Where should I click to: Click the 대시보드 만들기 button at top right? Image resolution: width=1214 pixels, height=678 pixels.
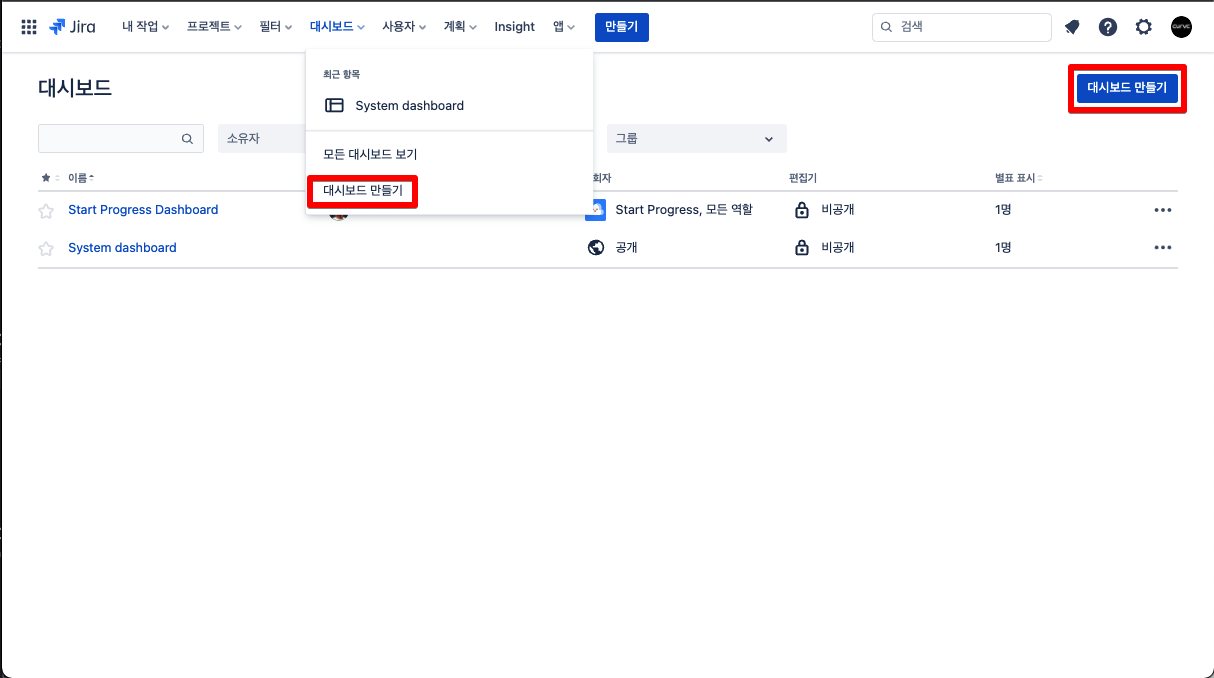pos(1127,88)
